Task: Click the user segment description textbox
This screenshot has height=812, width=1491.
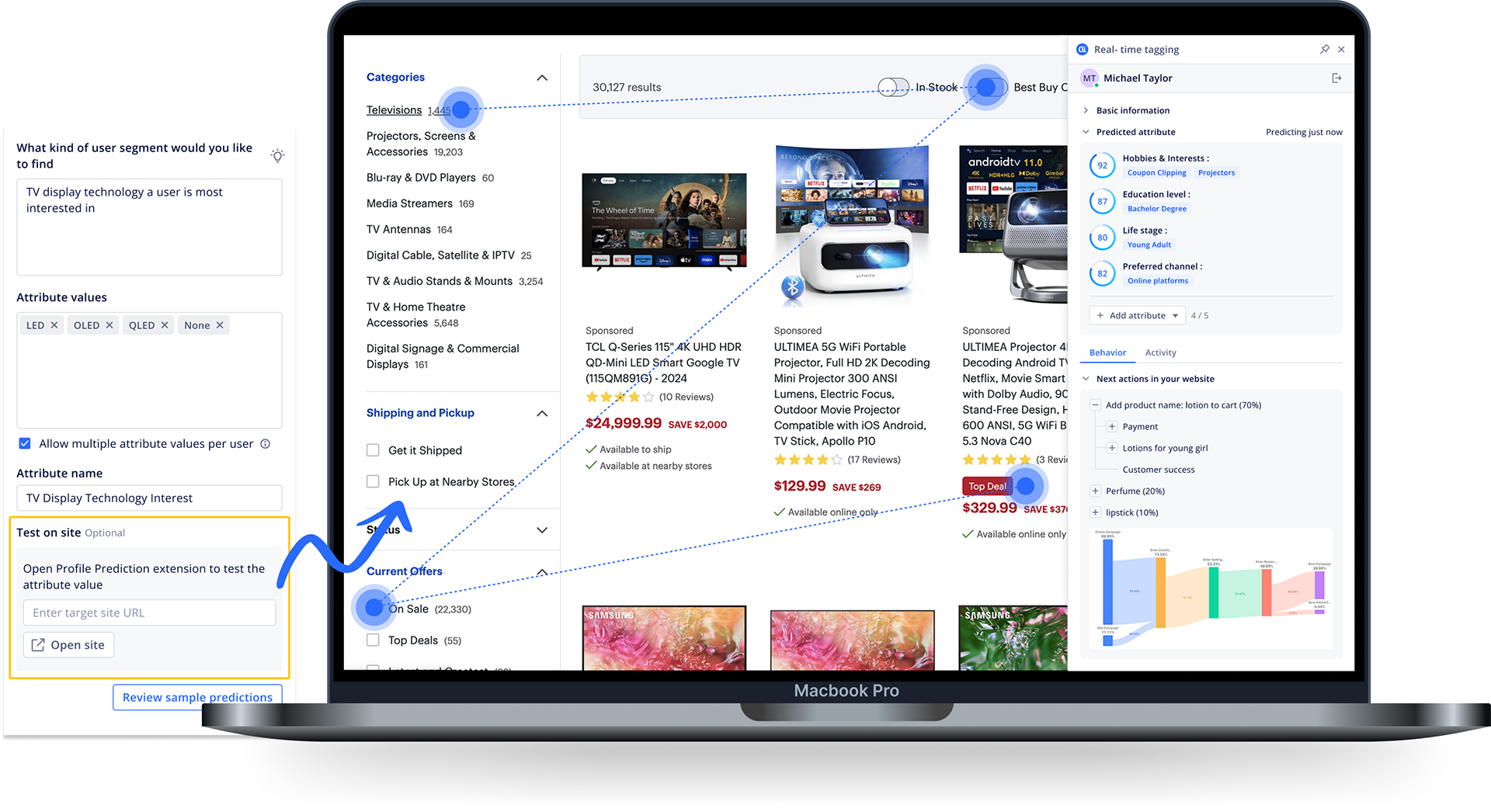Action: [x=149, y=227]
